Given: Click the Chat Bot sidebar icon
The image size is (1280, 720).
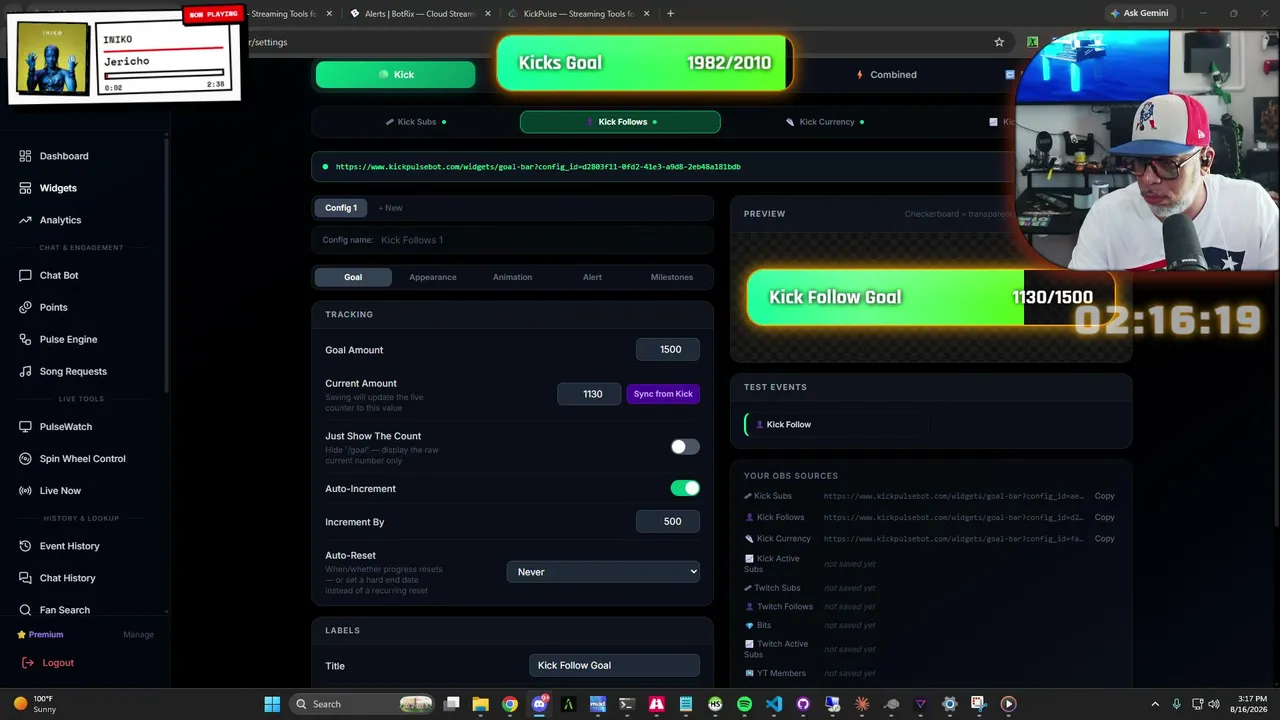Looking at the screenshot, I should (25, 275).
